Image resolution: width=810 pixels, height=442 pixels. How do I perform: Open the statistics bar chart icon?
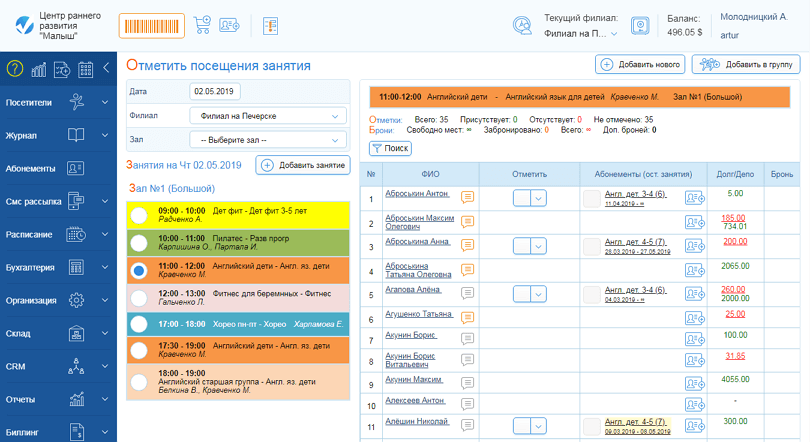(39, 69)
